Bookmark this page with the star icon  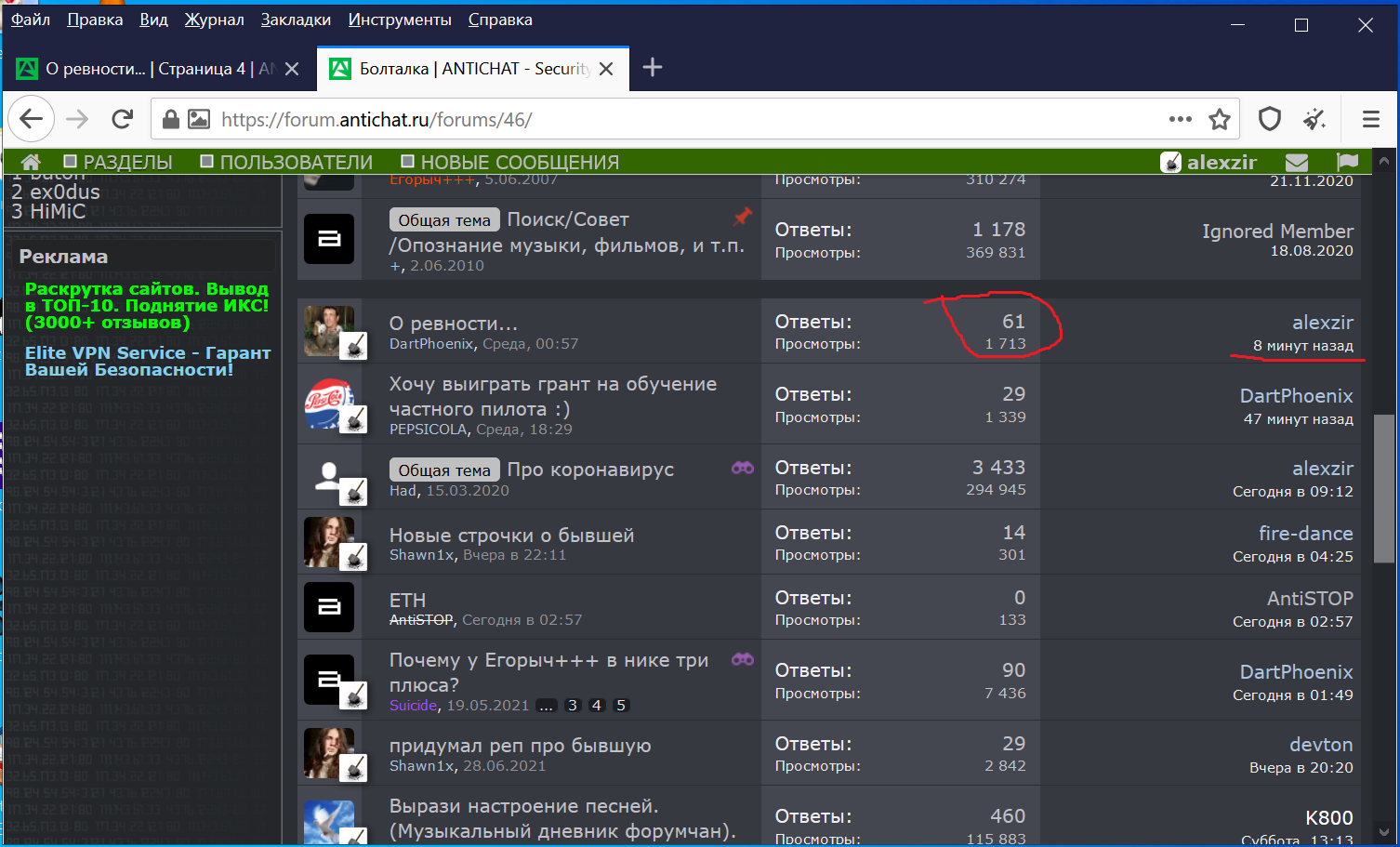tap(1219, 119)
